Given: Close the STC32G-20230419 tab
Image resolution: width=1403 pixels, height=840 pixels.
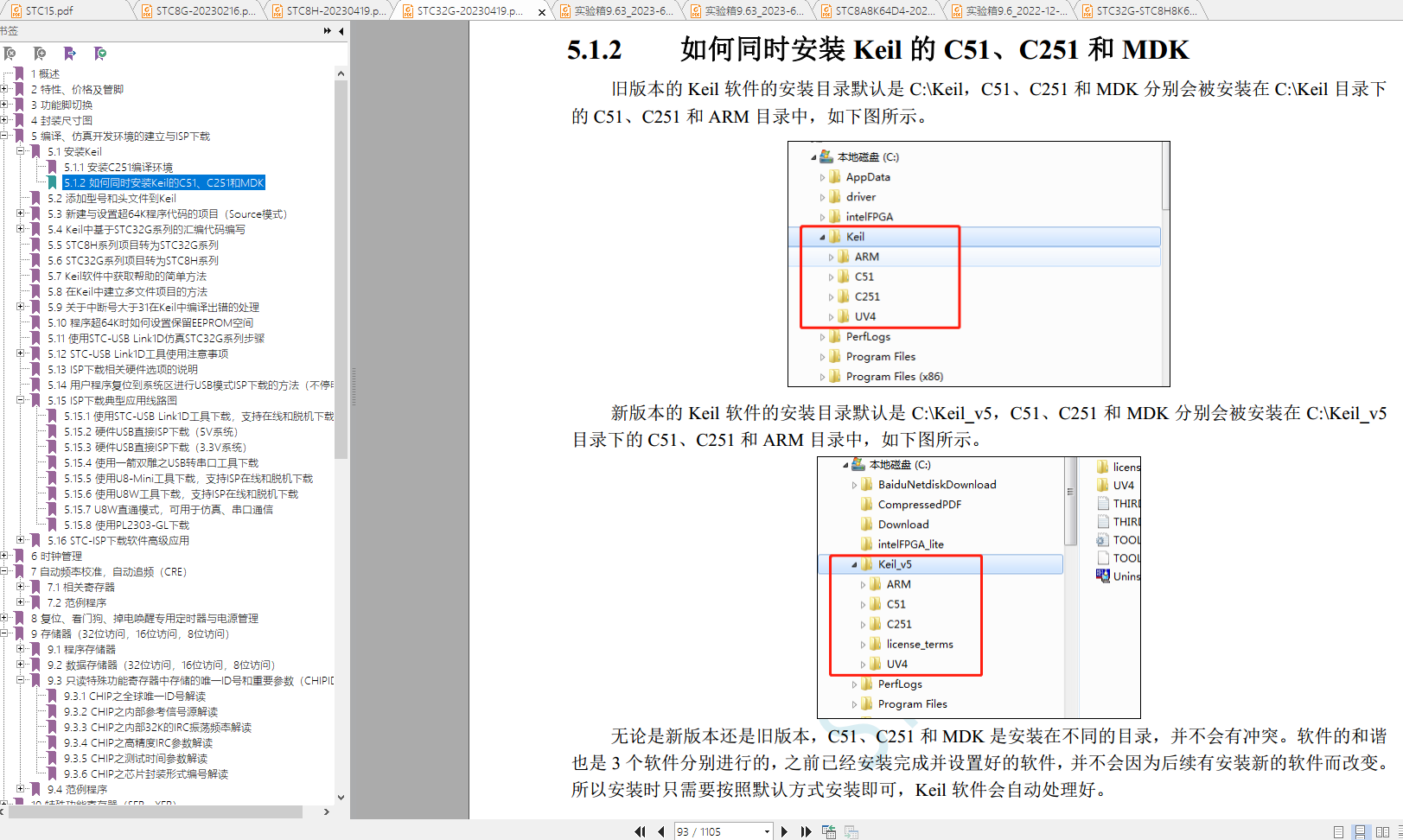Looking at the screenshot, I should coord(542,12).
